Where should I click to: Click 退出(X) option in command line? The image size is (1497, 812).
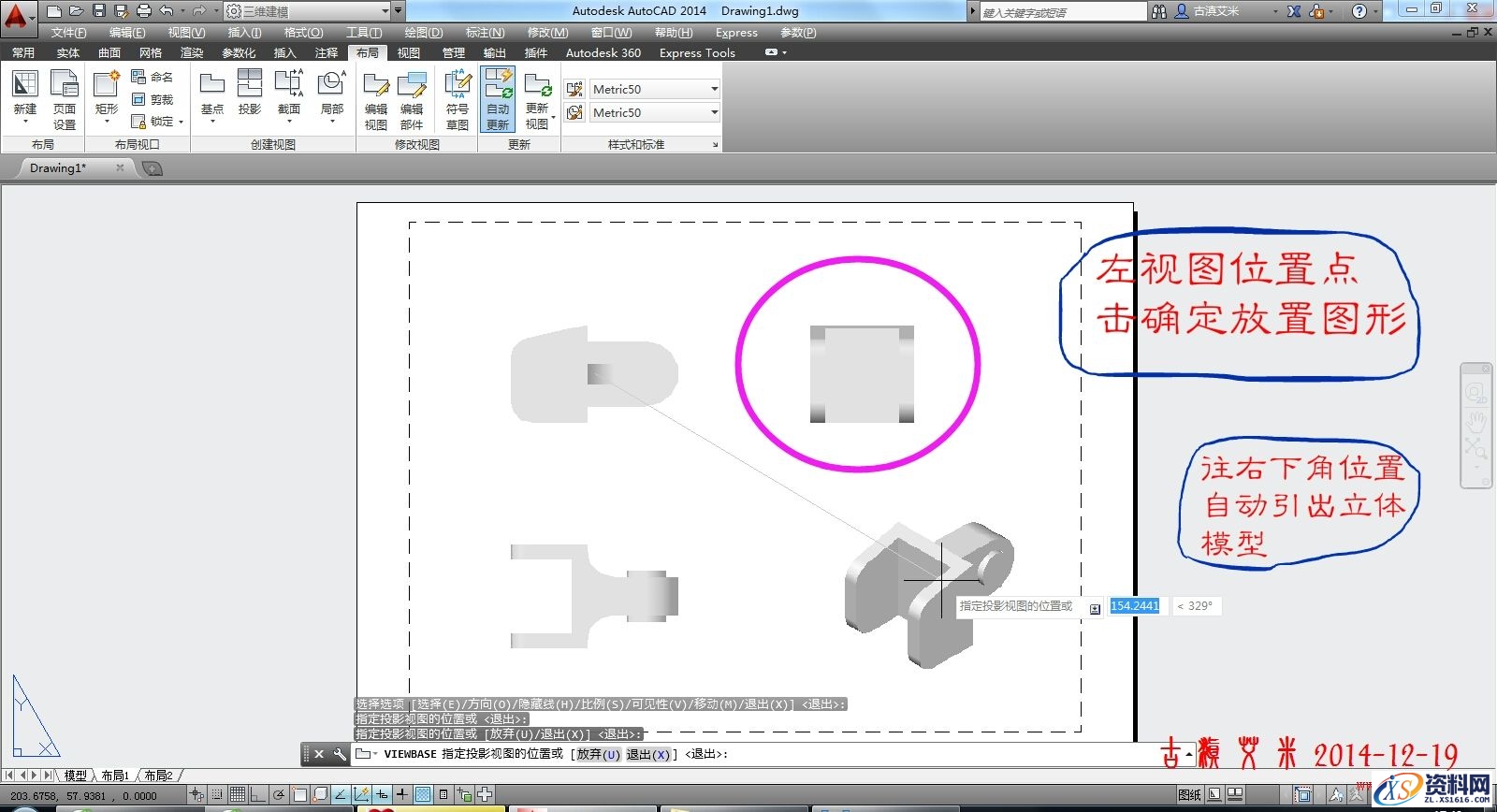point(647,754)
